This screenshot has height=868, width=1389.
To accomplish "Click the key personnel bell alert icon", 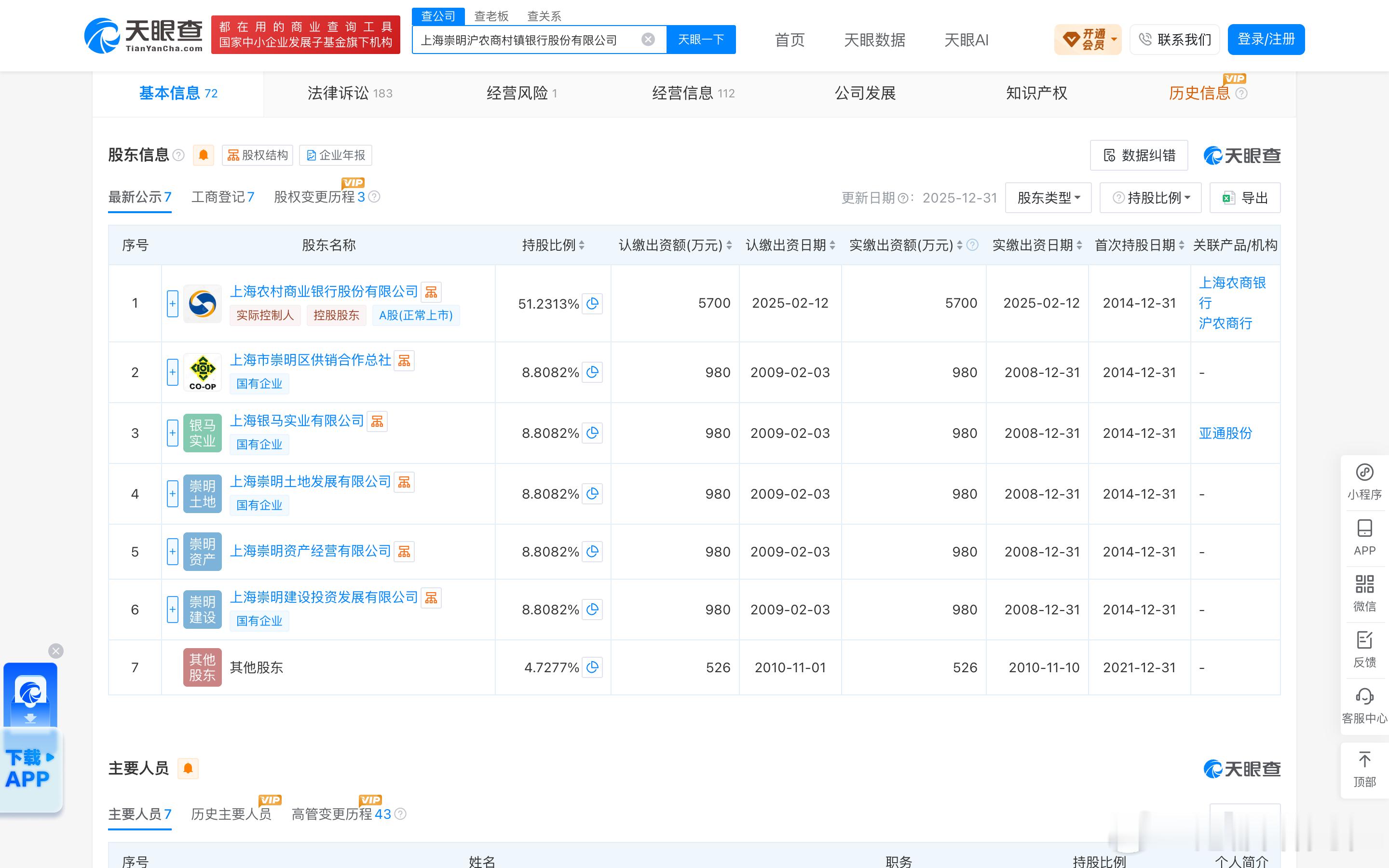I will tap(188, 768).
